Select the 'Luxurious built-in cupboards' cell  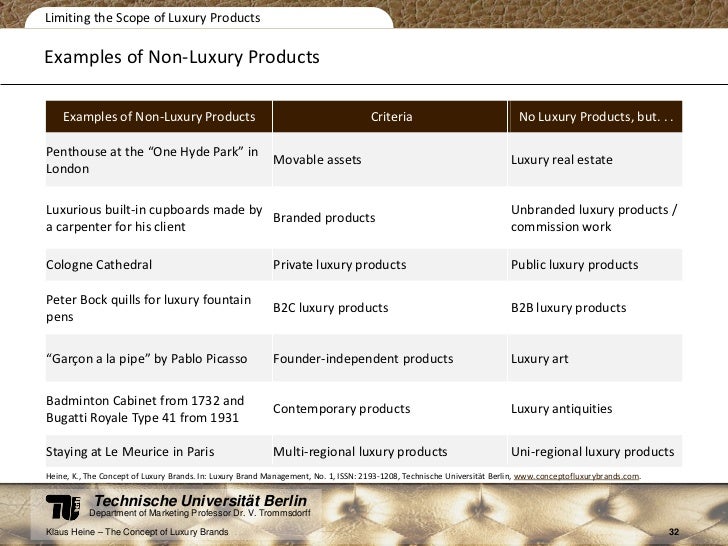pyautogui.click(x=159, y=218)
